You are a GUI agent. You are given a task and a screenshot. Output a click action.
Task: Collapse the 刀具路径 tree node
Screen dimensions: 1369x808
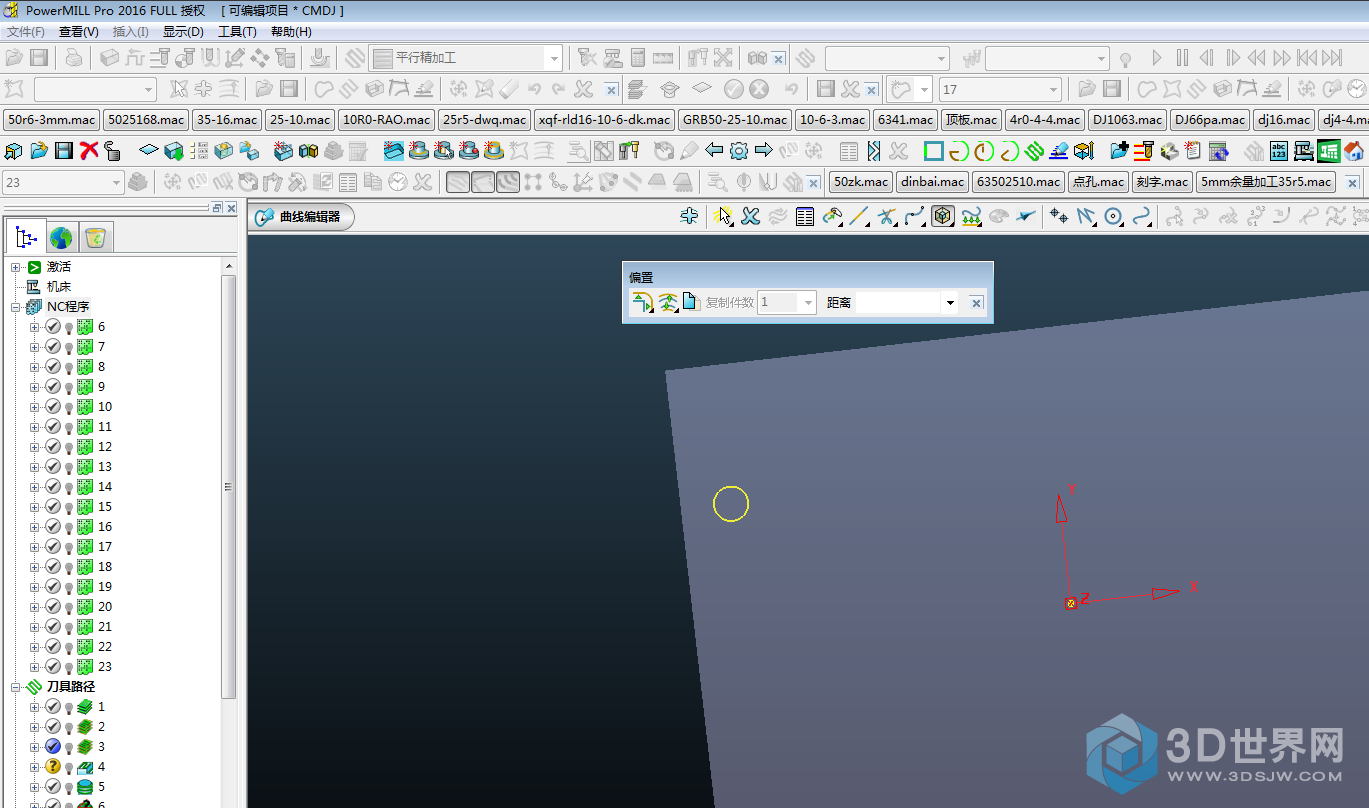(x=15, y=687)
